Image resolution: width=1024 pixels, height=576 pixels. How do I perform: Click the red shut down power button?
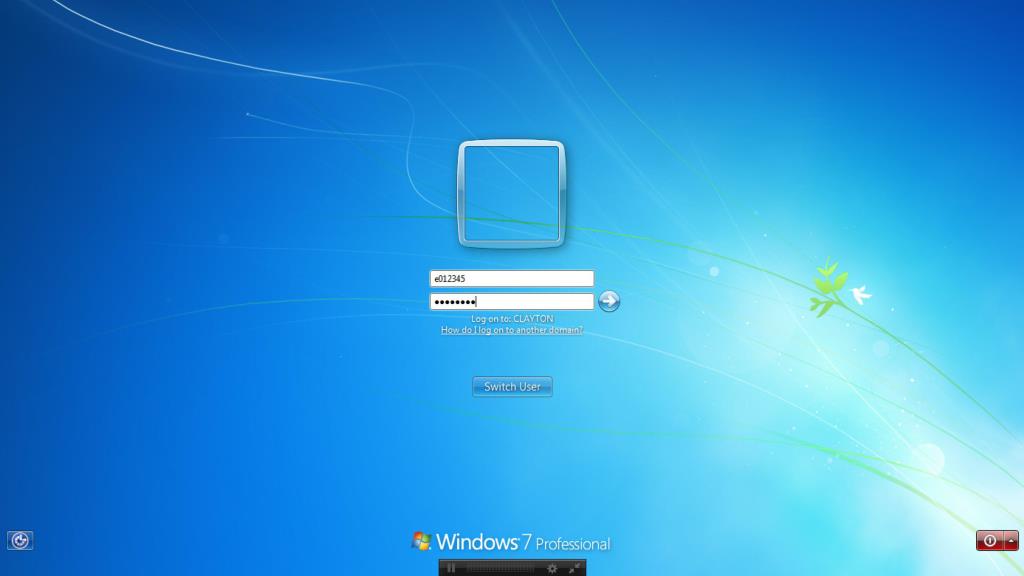[990, 540]
